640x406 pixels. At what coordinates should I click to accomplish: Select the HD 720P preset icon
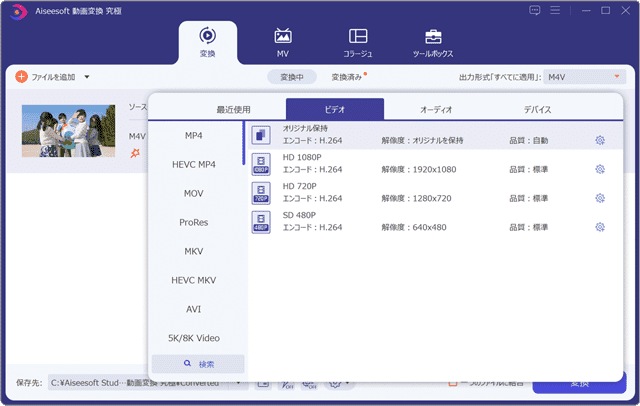pyautogui.click(x=261, y=193)
